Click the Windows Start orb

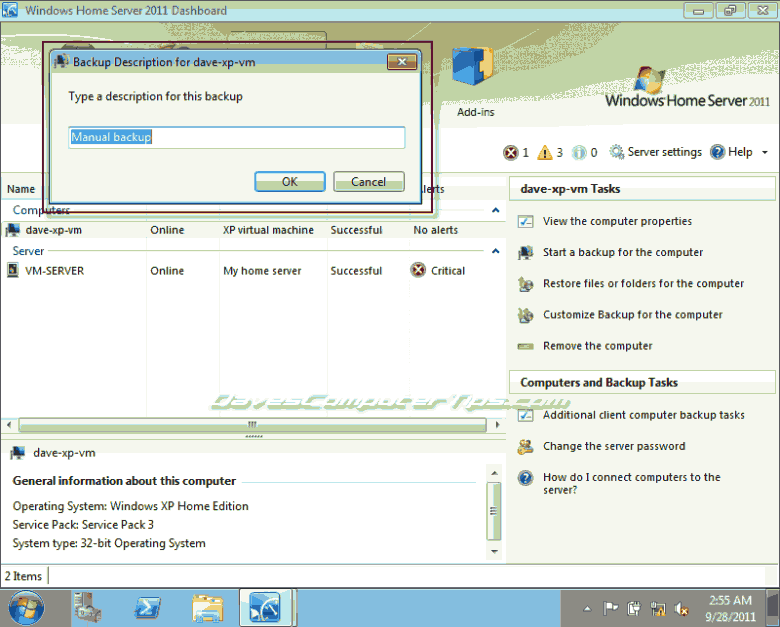click(26, 608)
